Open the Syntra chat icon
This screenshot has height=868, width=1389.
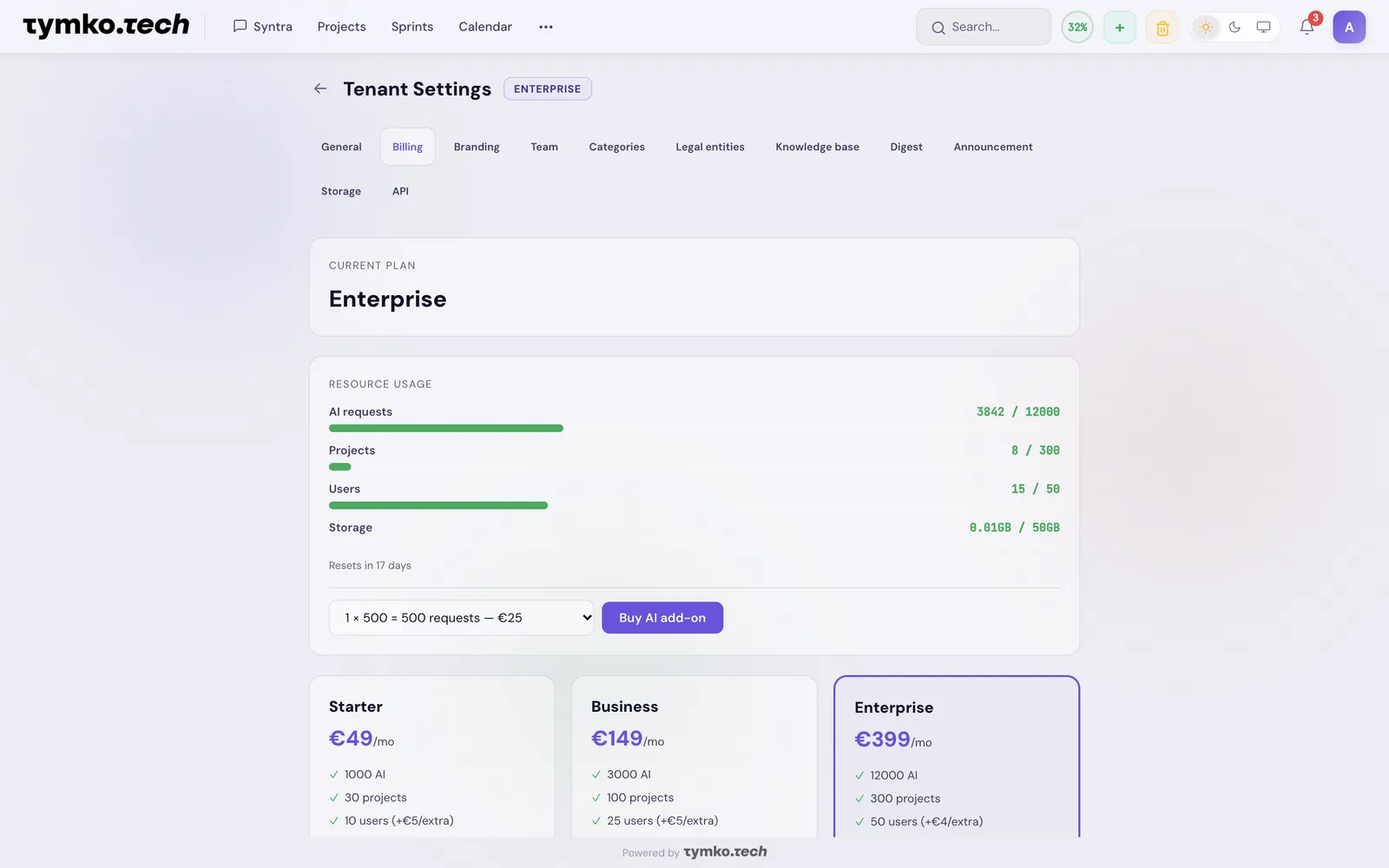point(240,26)
